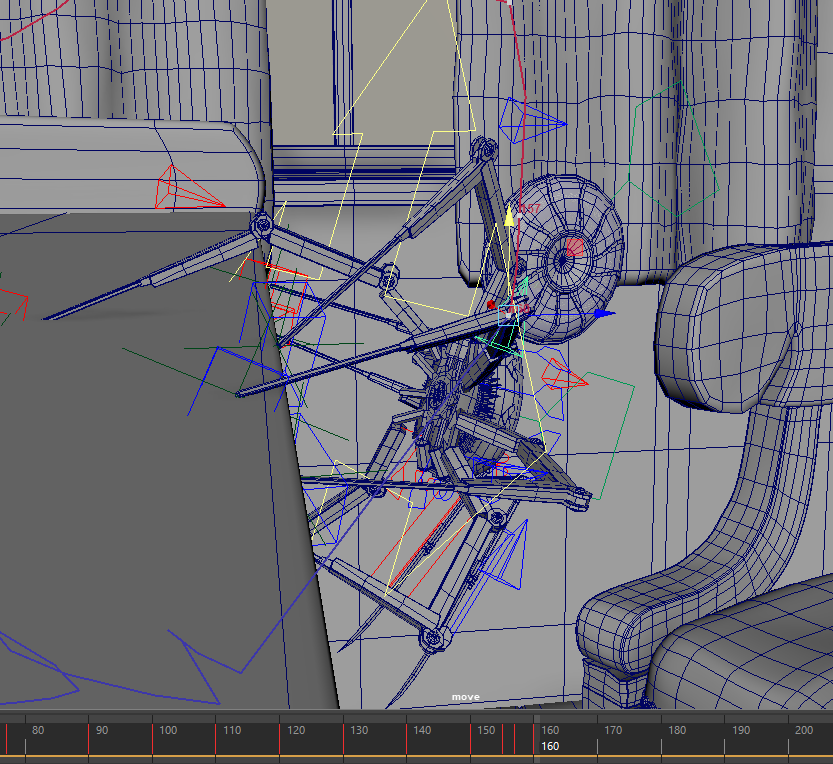Go to frame 120 on the timeline
The height and width of the screenshot is (764, 833).
point(280,736)
